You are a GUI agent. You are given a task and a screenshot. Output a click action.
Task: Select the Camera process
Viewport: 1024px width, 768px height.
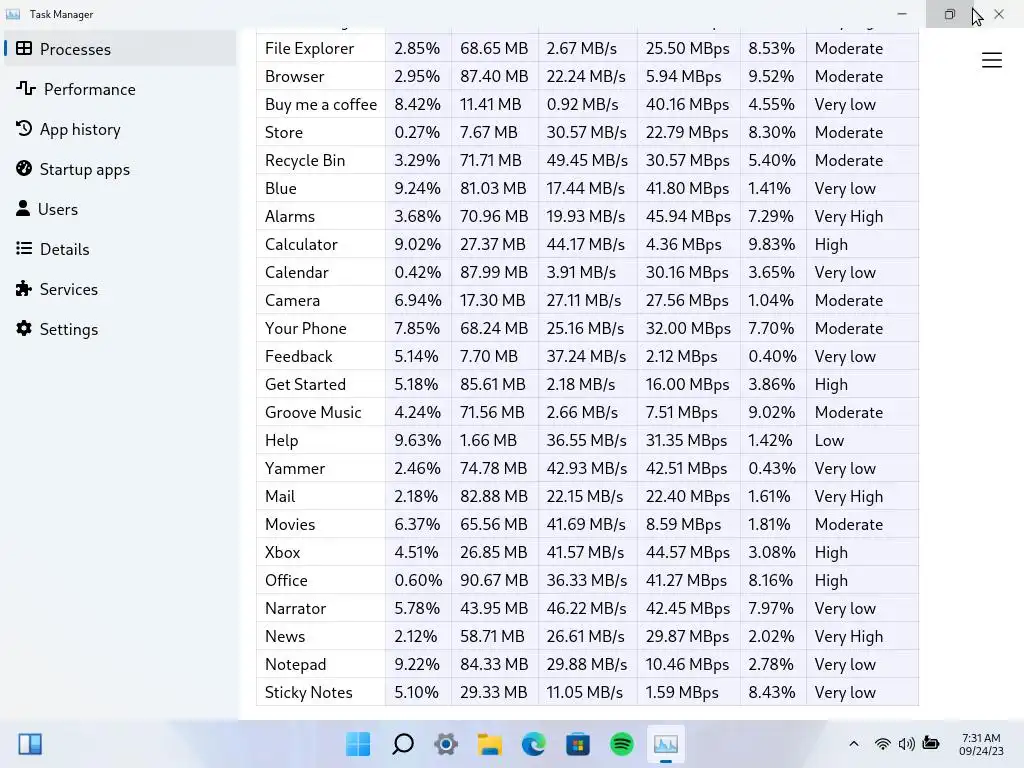click(x=587, y=300)
